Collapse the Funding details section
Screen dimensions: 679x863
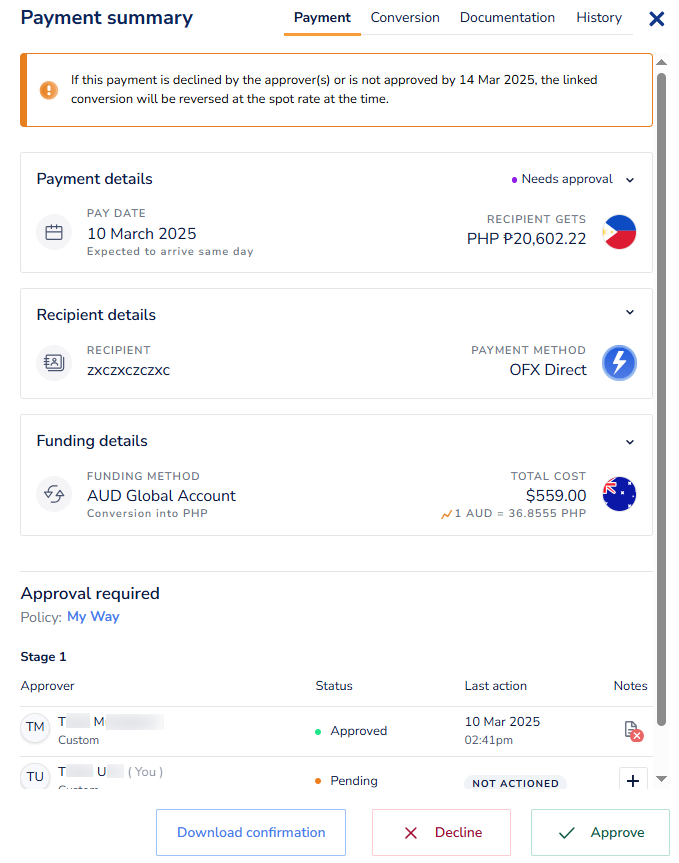630,441
